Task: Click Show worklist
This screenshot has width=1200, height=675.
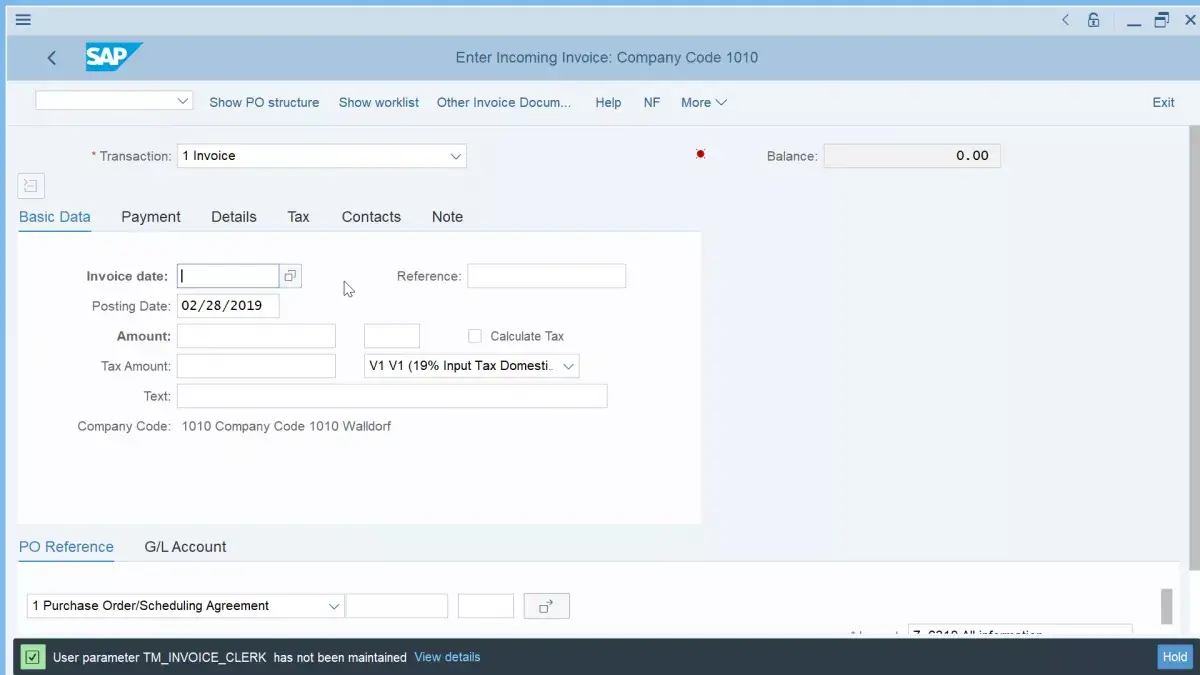Action: 379,102
